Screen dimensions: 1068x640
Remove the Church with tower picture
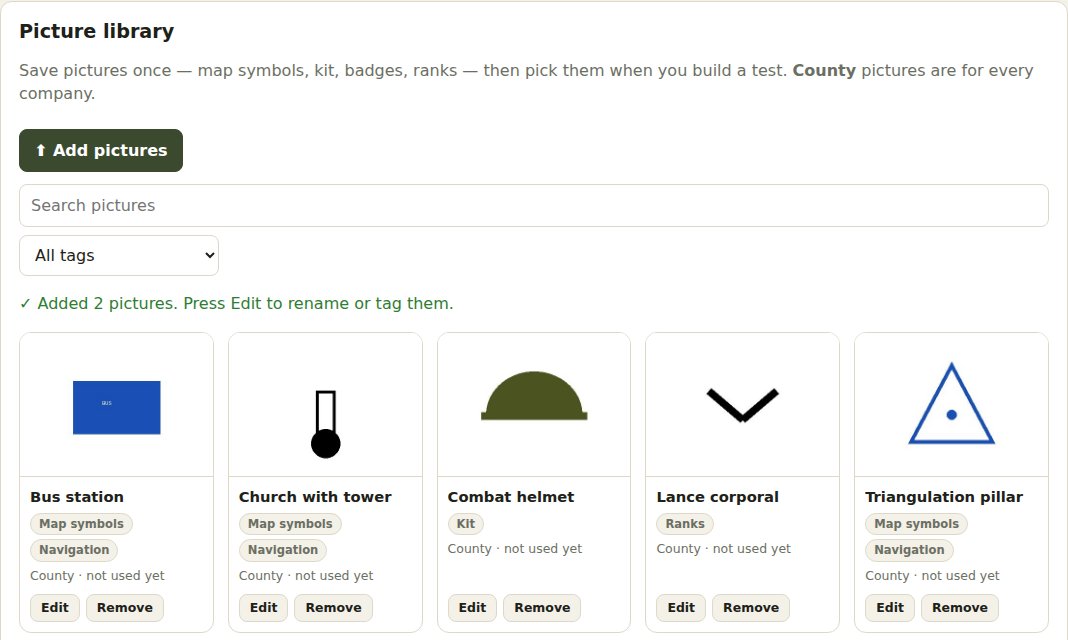point(333,607)
